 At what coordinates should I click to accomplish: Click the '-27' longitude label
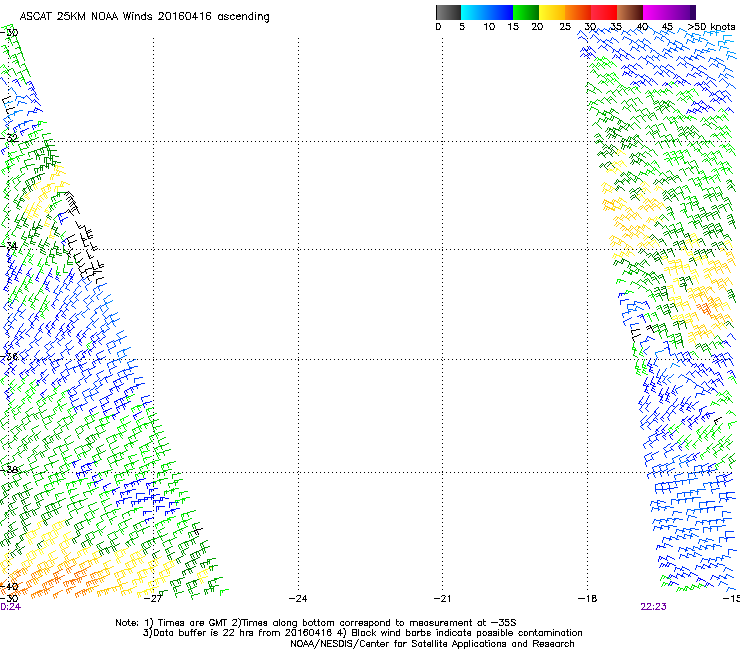point(153,599)
